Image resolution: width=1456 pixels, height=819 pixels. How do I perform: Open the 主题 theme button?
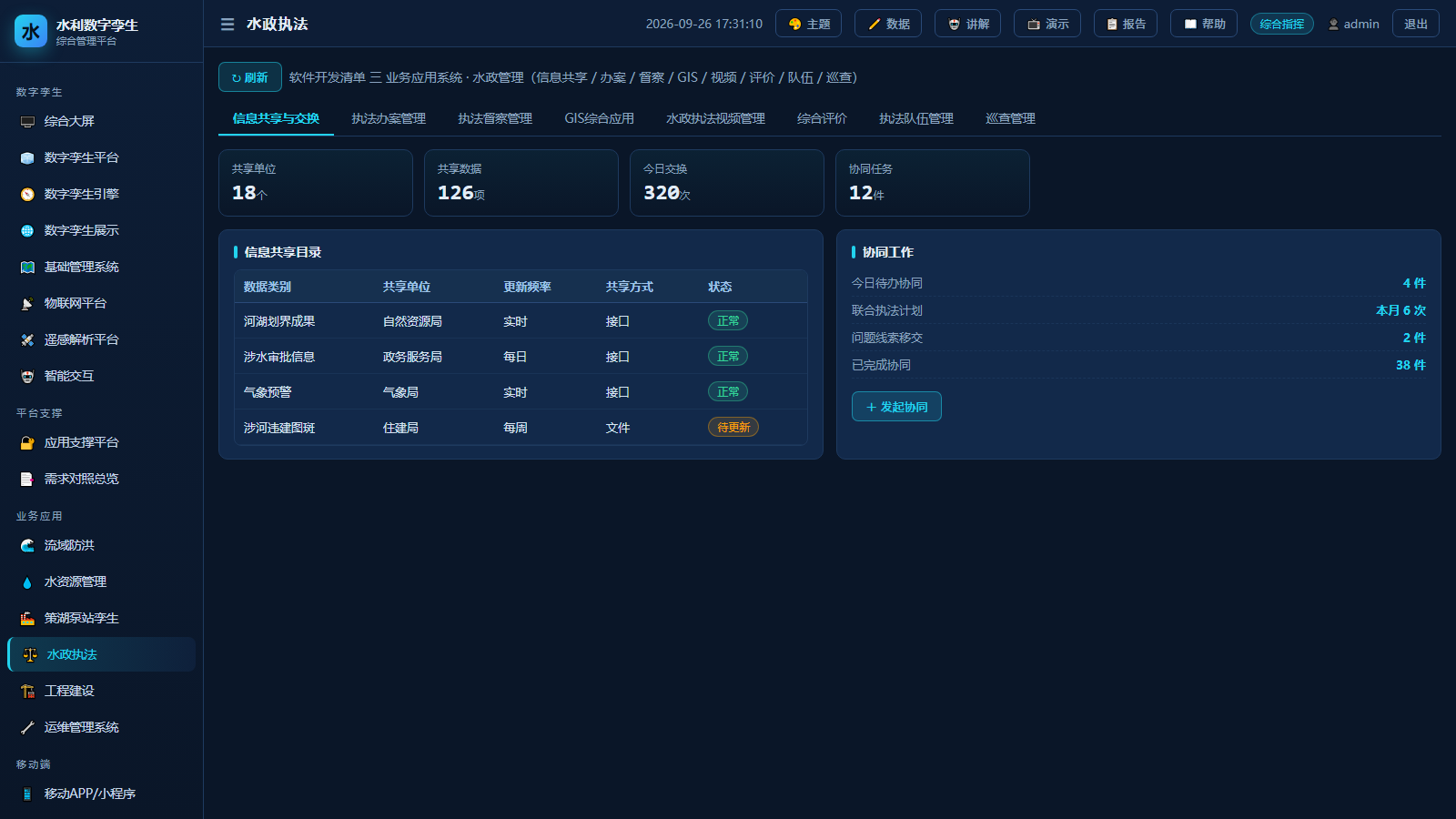pyautogui.click(x=808, y=24)
